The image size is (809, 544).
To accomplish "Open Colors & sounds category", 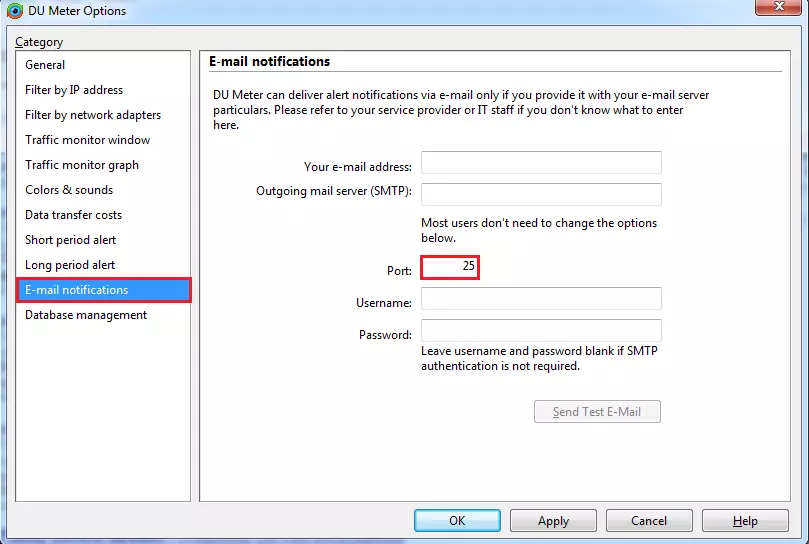I will (x=103, y=190).
